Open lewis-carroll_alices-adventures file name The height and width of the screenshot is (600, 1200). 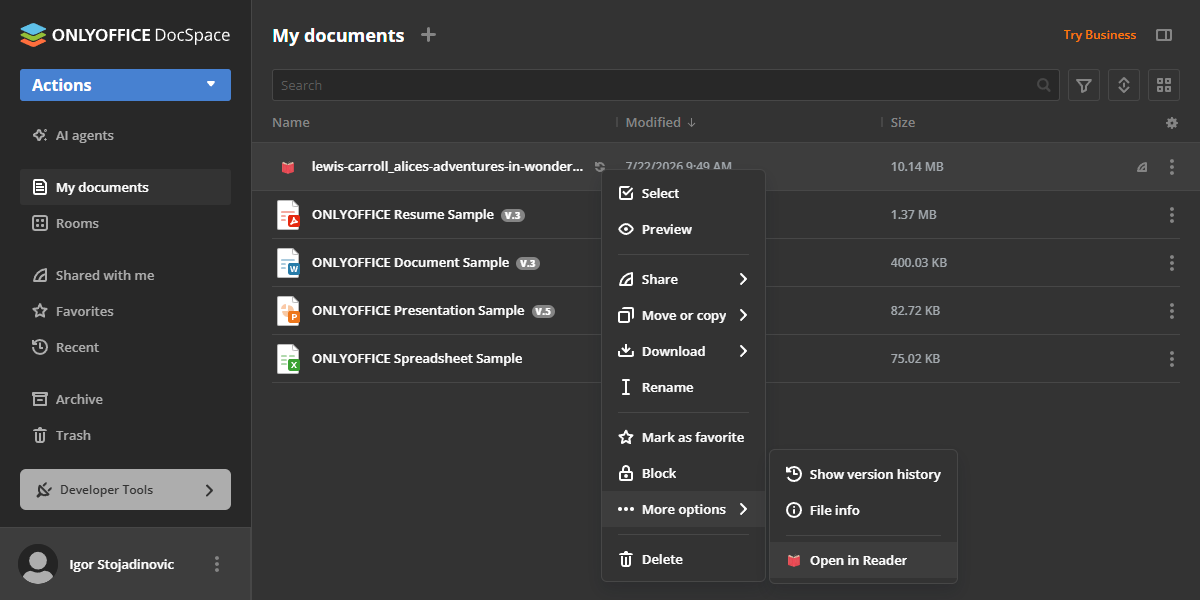pyautogui.click(x=447, y=167)
